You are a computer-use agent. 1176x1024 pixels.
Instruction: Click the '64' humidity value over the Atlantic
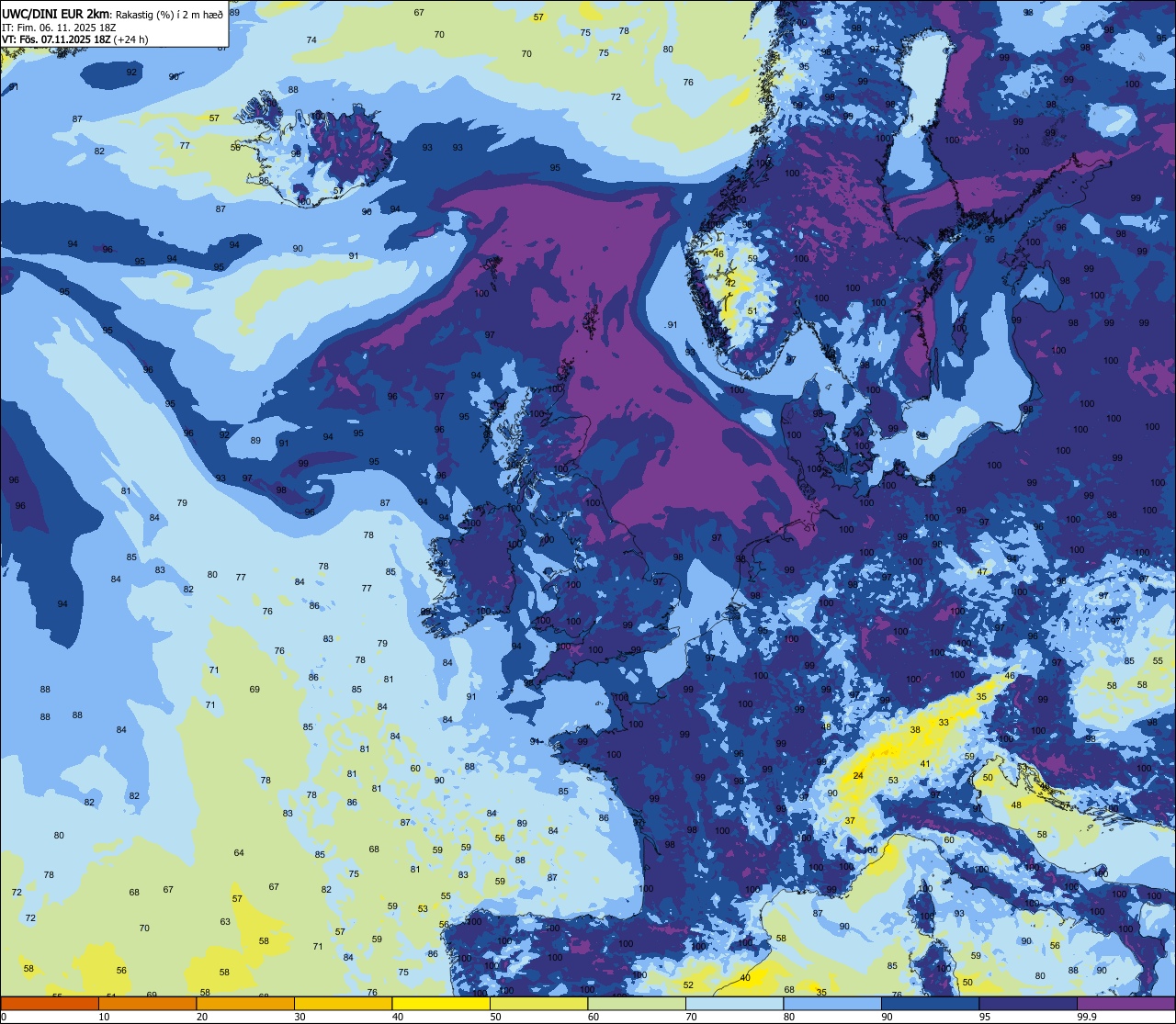point(239,853)
